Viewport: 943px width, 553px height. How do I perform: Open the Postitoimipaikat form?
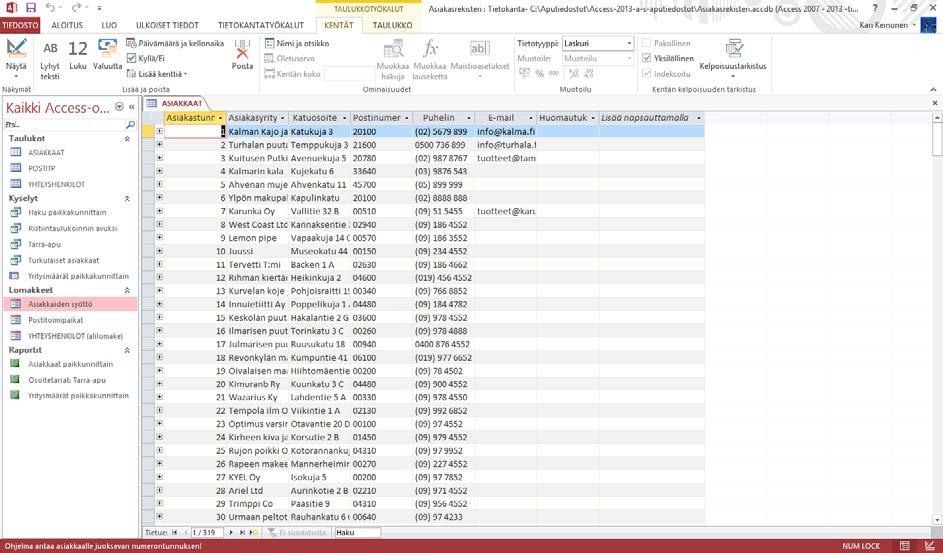pos(56,320)
